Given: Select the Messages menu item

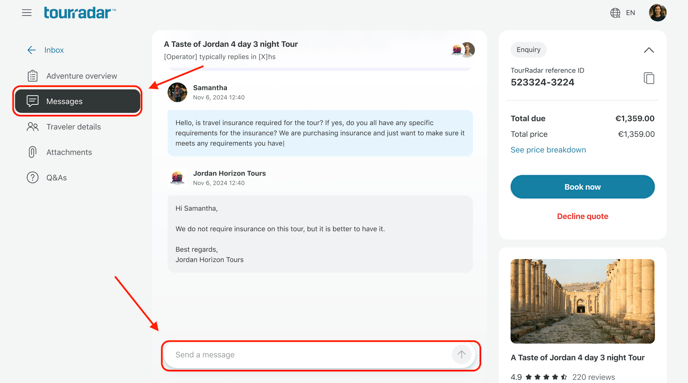Looking at the screenshot, I should [77, 101].
